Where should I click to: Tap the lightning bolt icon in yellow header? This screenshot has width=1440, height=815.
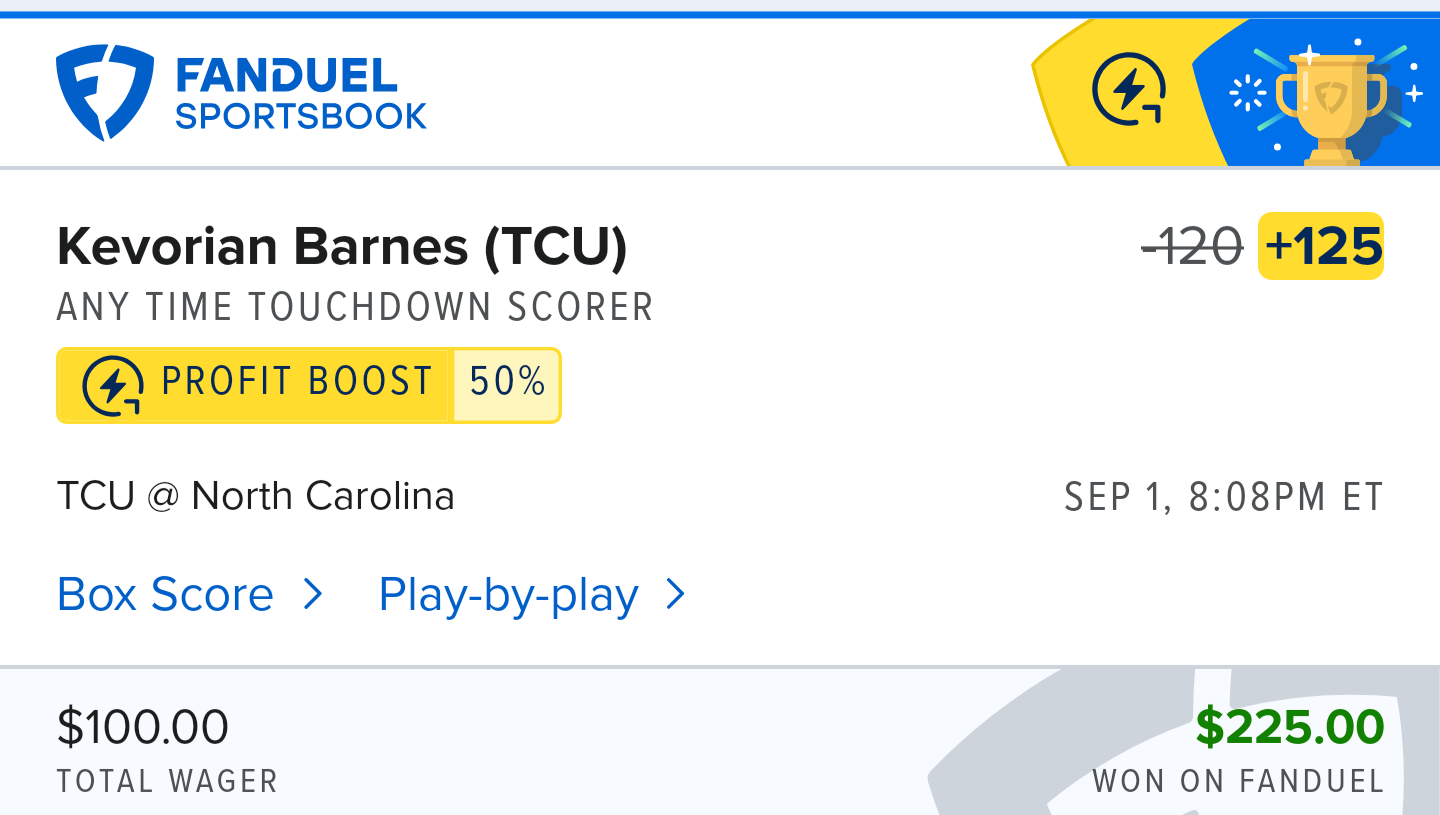tap(1129, 90)
